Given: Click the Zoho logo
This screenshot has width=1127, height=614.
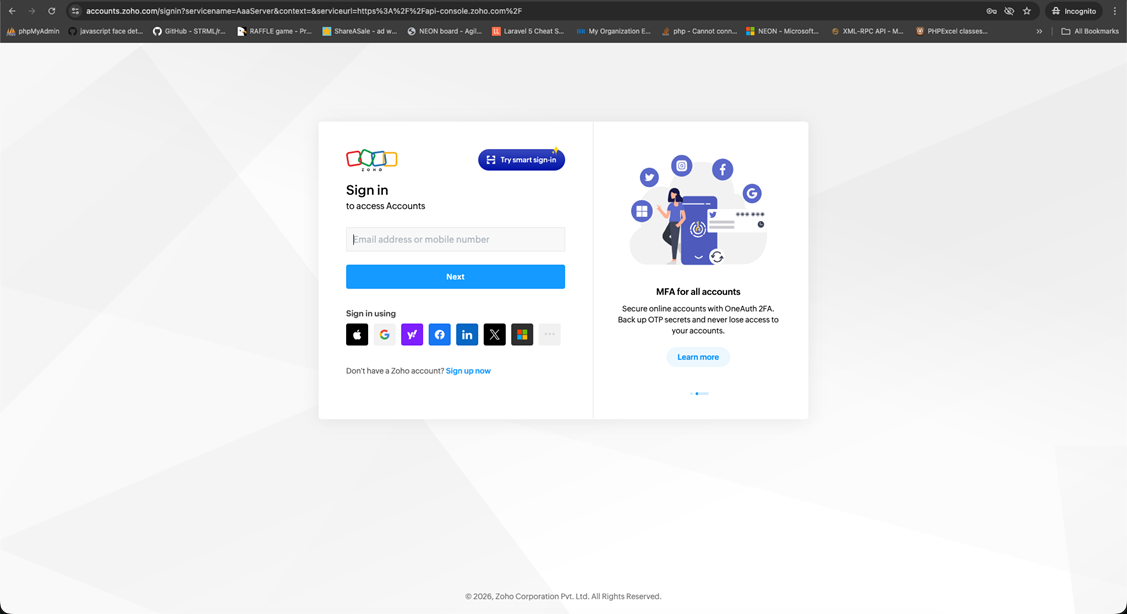Looking at the screenshot, I should (x=371, y=160).
